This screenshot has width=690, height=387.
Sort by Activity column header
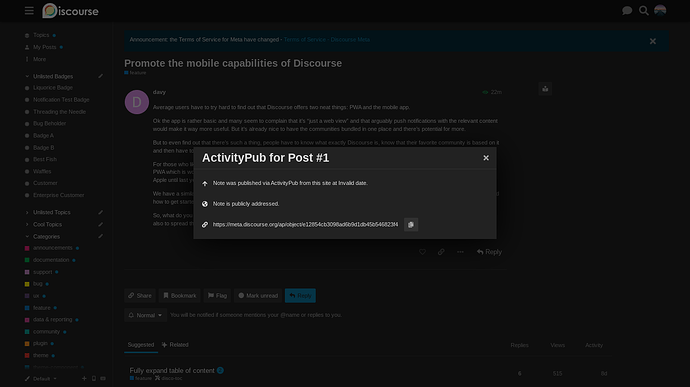click(594, 345)
